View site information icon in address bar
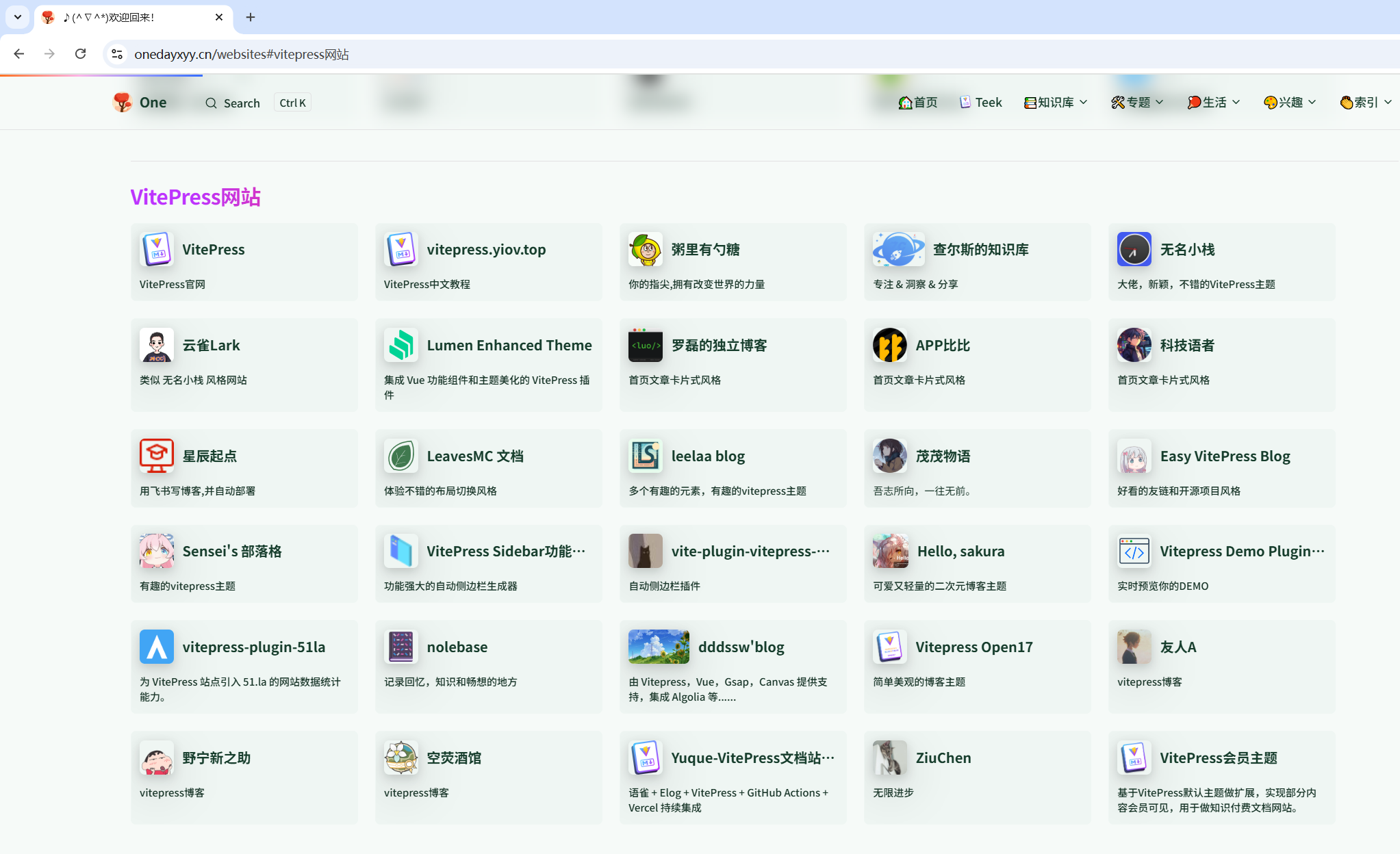Image resolution: width=1400 pixels, height=854 pixels. (117, 54)
